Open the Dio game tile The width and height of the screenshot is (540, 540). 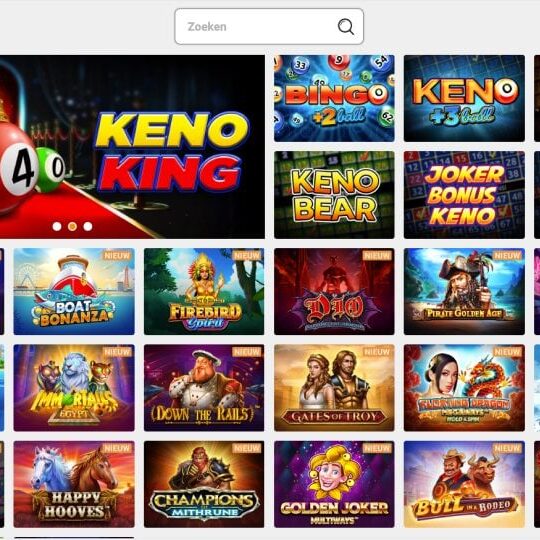(334, 291)
